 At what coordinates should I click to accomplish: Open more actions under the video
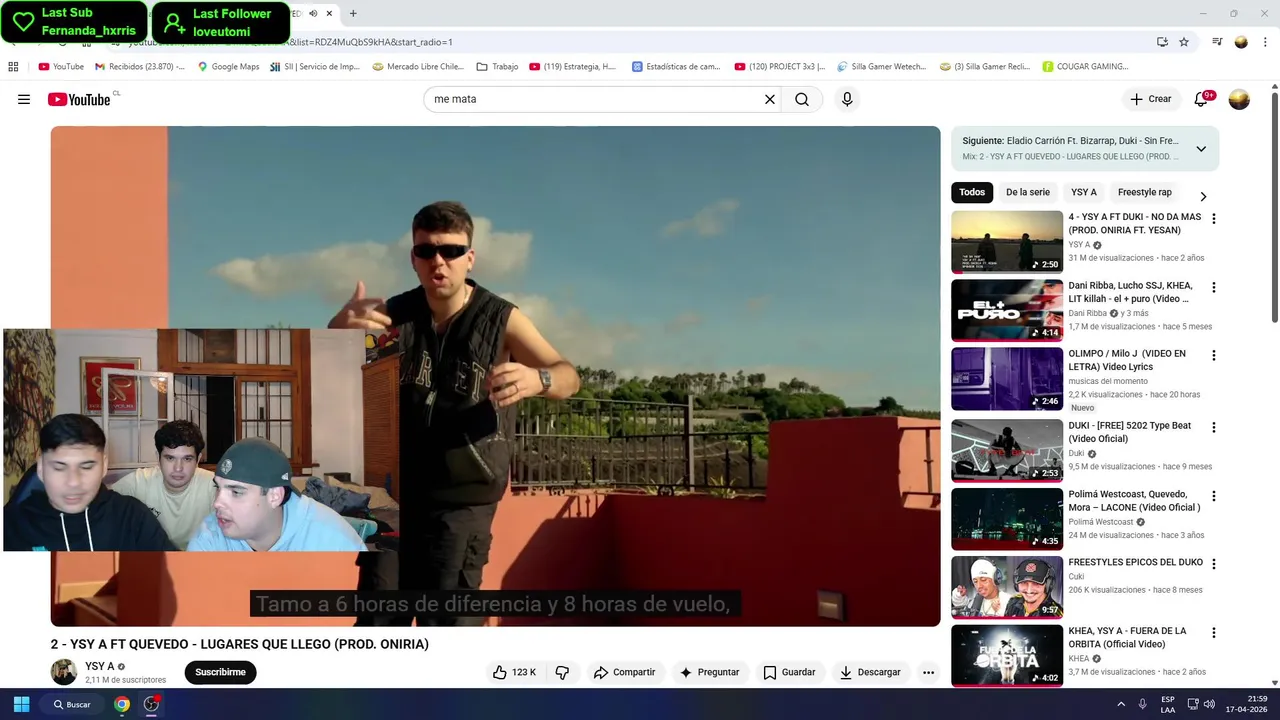[928, 672]
